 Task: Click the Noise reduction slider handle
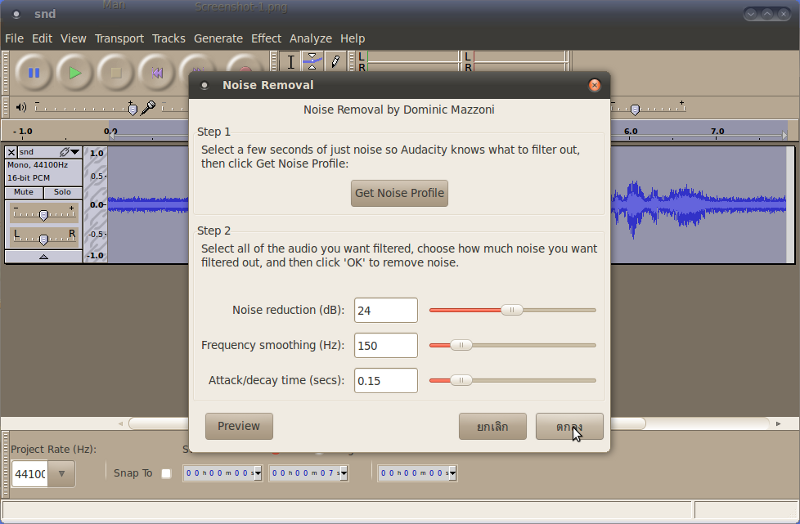[x=512, y=310]
